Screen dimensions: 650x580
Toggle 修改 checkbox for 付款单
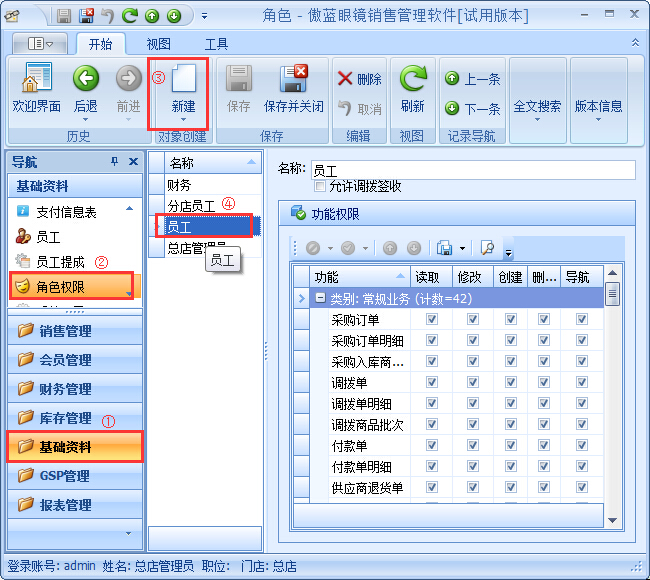tap(473, 445)
